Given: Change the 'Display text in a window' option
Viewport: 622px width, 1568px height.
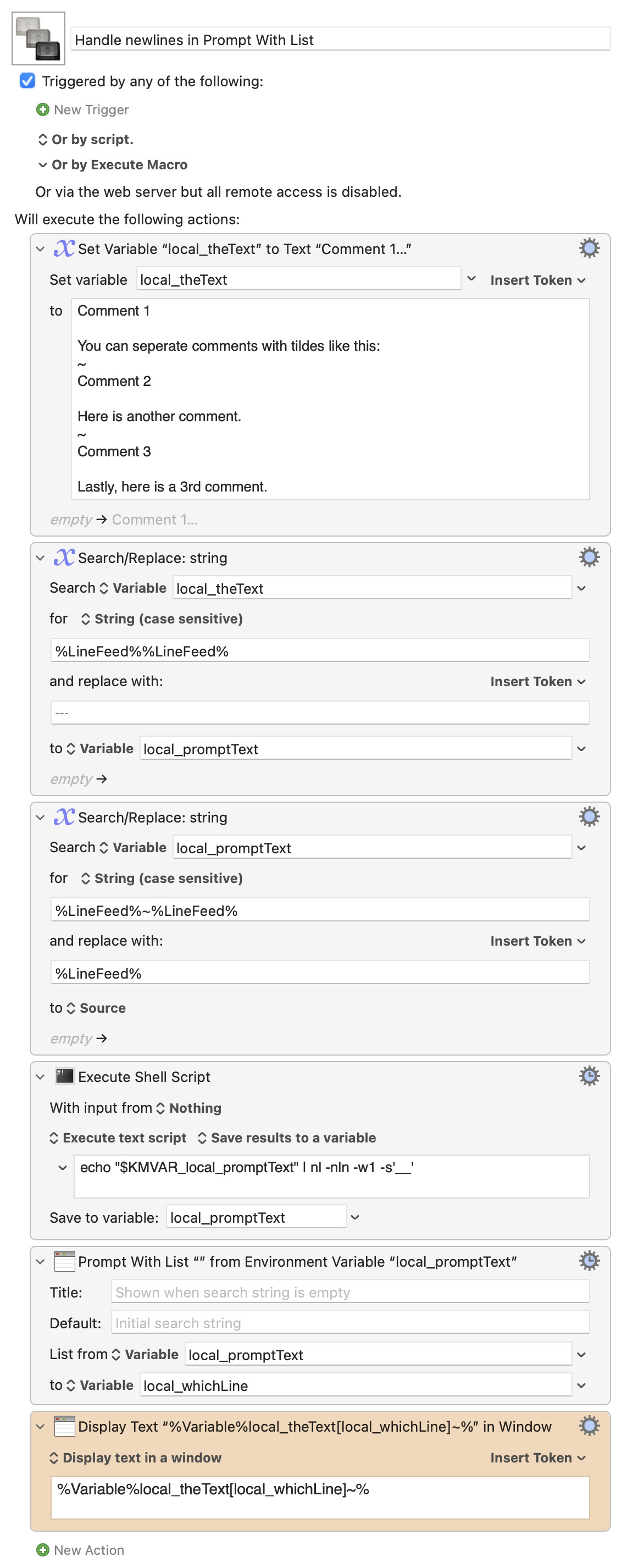Looking at the screenshot, I should tap(135, 1458).
